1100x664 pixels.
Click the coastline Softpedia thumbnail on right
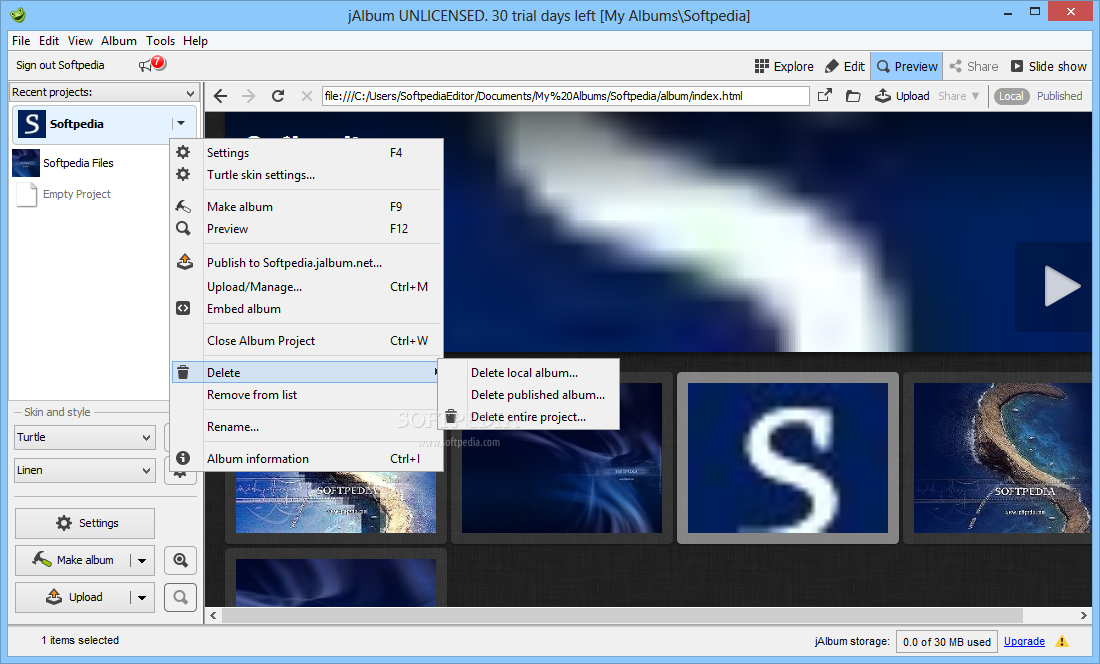1002,458
